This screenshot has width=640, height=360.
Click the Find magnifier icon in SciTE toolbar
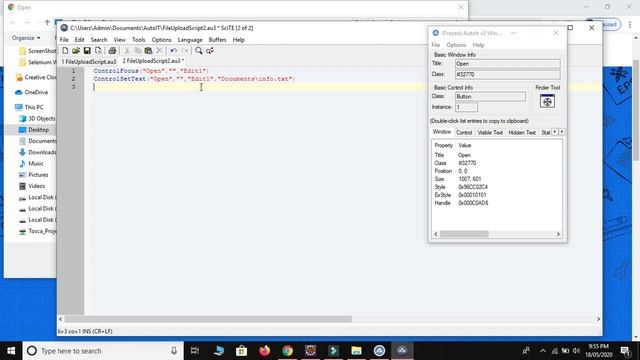(x=198, y=51)
